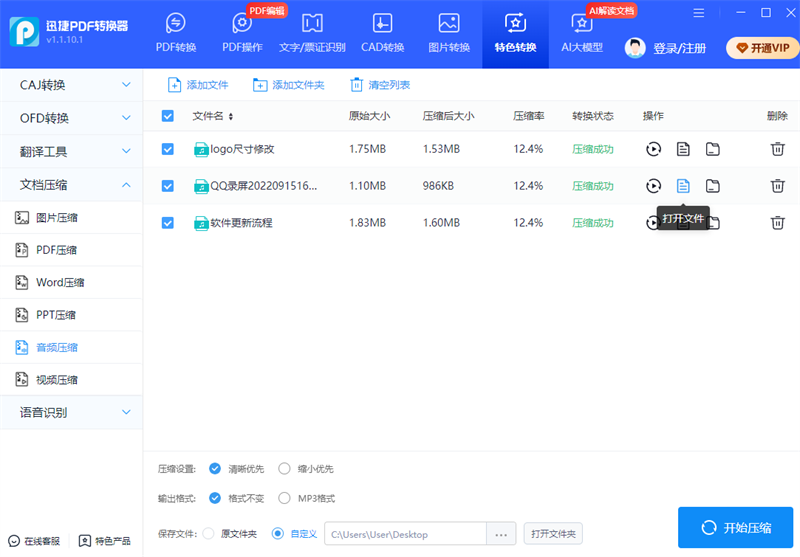Open output folder for logo尺寸修改
Viewport: 800px width, 557px height.
pyautogui.click(x=713, y=150)
